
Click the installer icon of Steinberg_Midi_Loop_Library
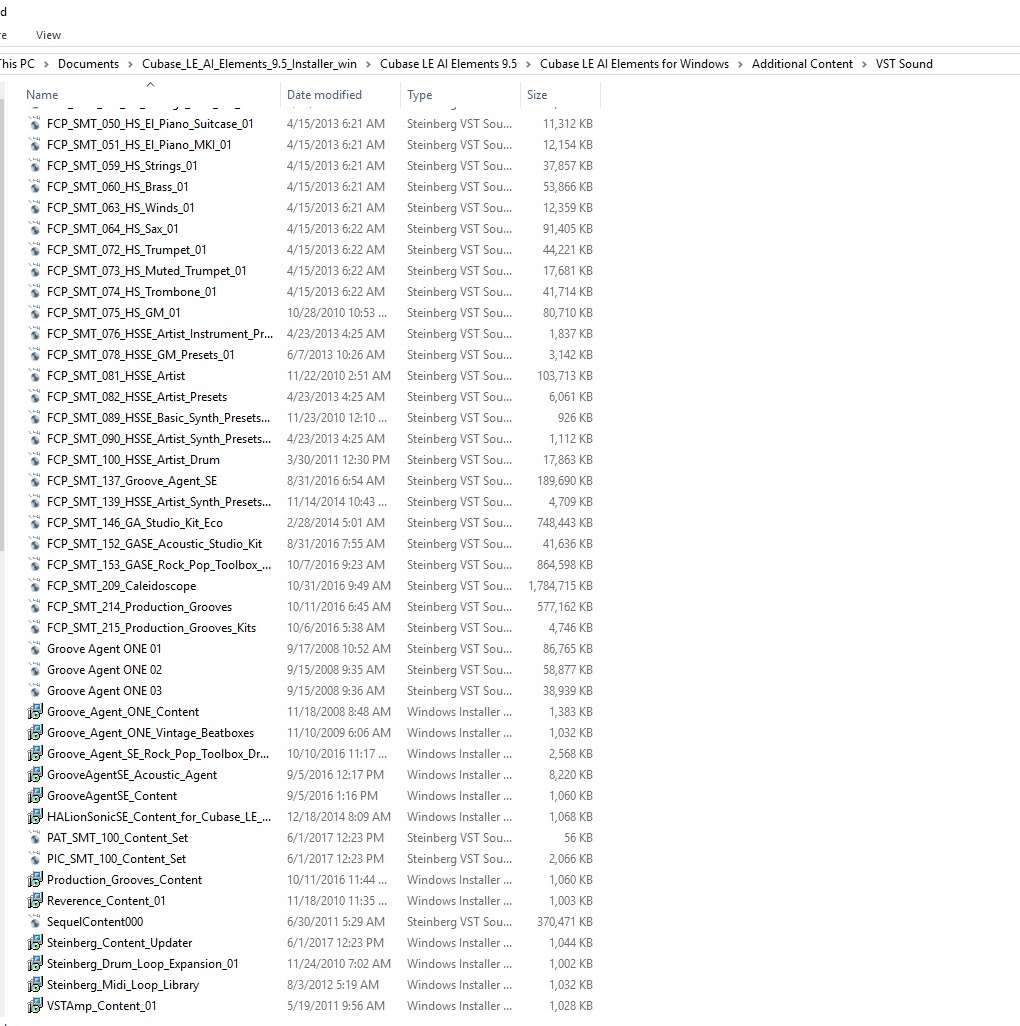coord(35,984)
